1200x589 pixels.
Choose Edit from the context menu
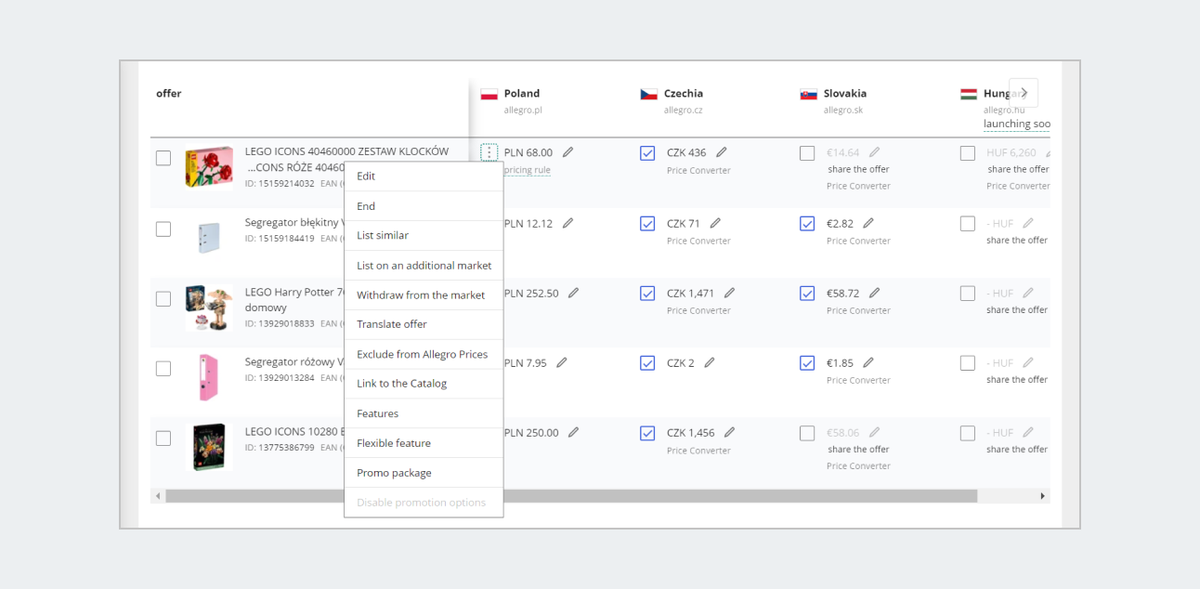click(424, 176)
